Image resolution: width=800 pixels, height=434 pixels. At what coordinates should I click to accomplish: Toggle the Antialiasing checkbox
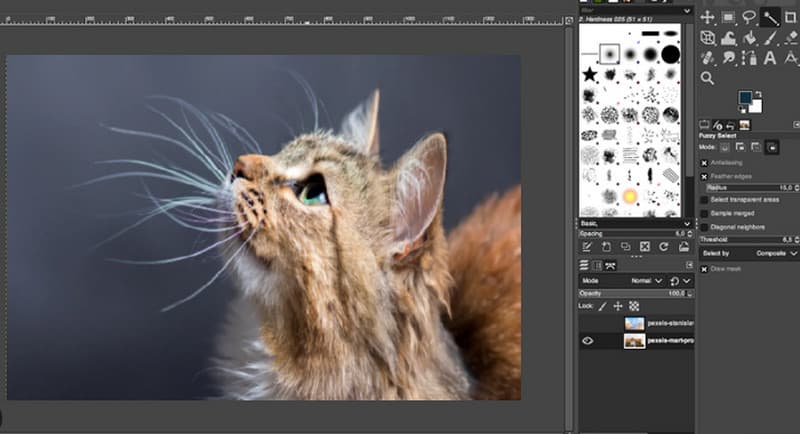click(704, 163)
